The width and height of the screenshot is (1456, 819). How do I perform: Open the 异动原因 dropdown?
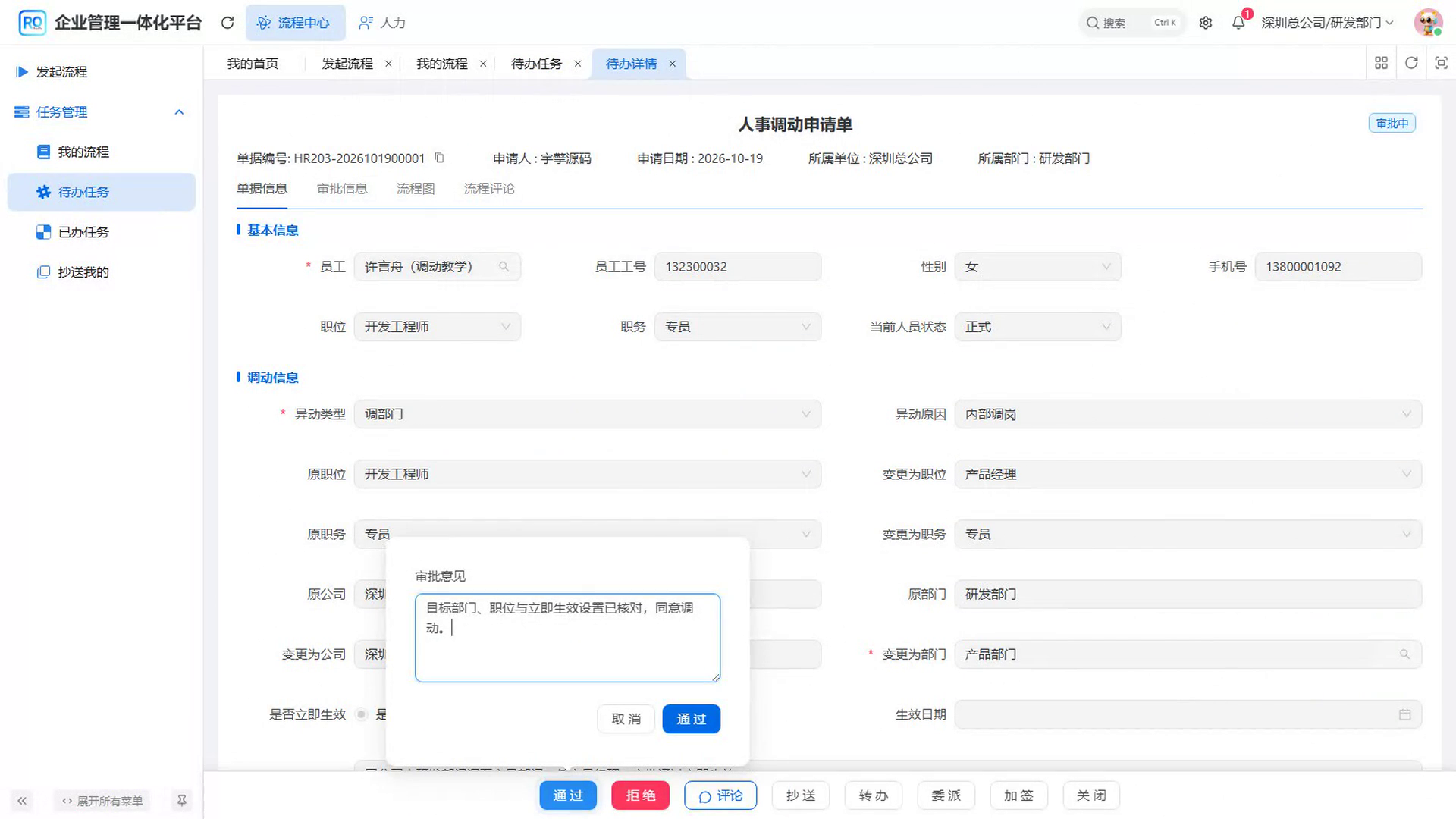tap(1188, 414)
